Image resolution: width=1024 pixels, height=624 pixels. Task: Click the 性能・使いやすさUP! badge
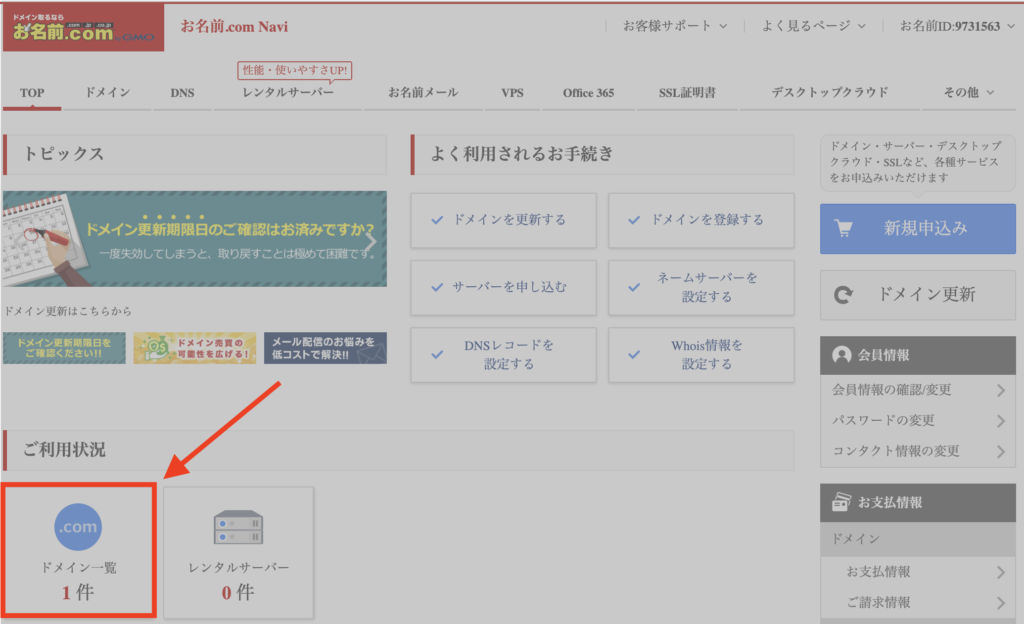pos(295,70)
